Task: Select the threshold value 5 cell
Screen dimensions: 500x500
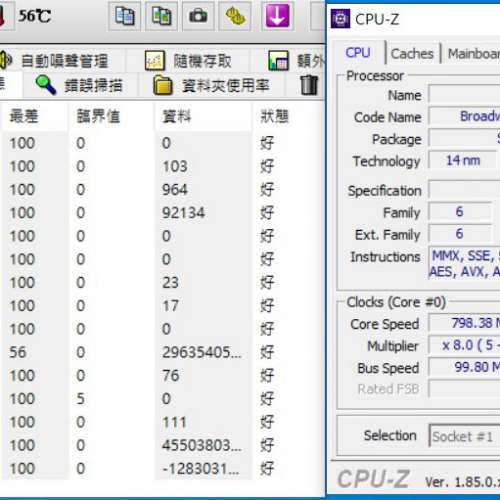Action: 80,399
